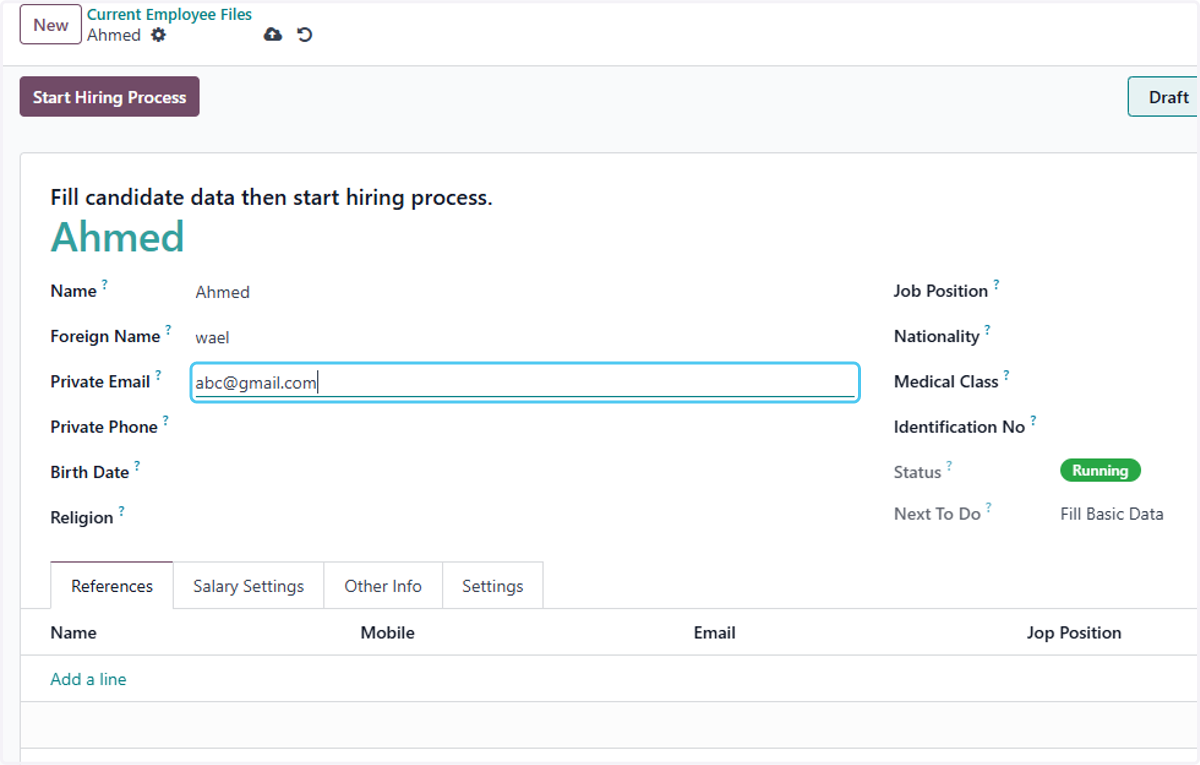The image size is (1200, 765).
Task: Click the help mark next to Nationality
Action: (987, 330)
